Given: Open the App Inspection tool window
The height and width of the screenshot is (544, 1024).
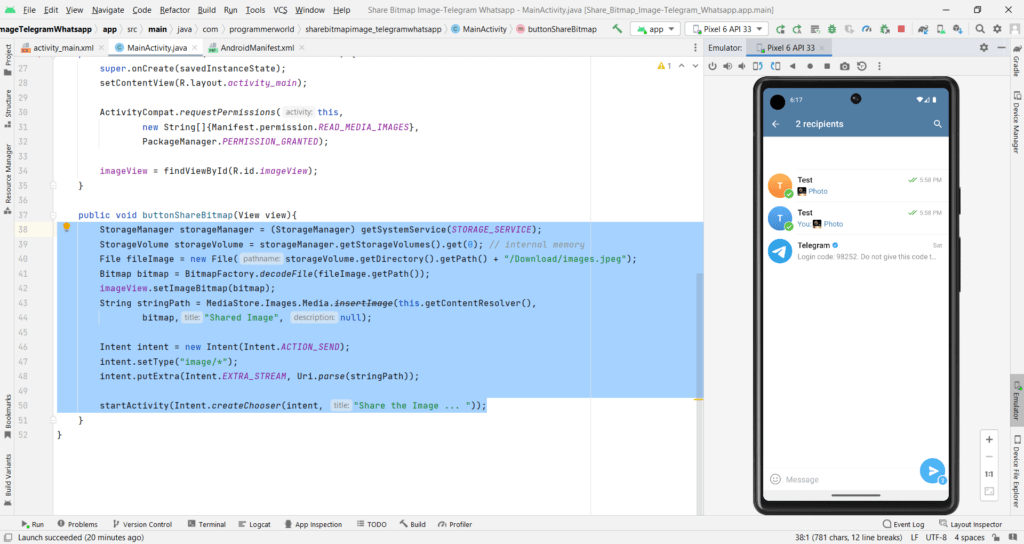Looking at the screenshot, I should tap(313, 524).
